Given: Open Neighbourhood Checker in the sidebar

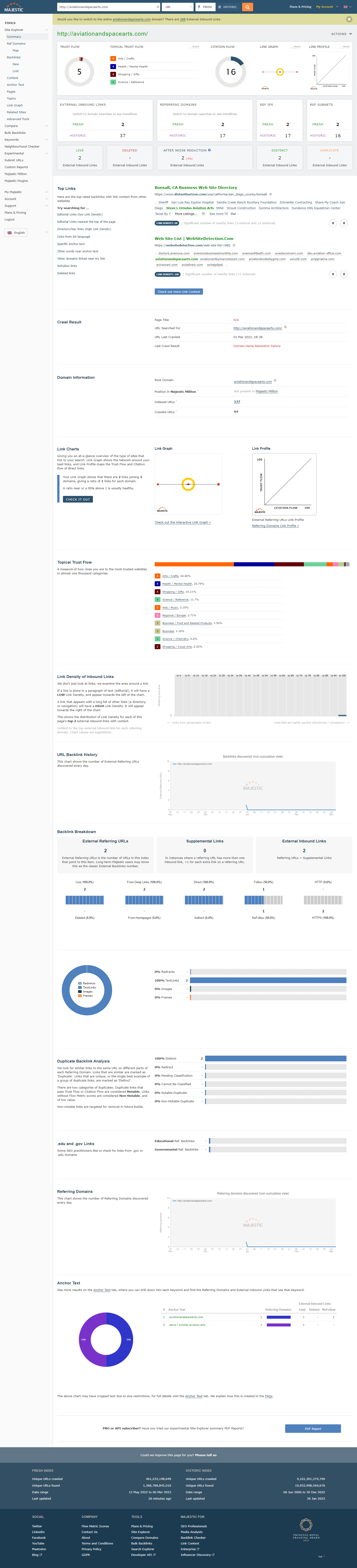Looking at the screenshot, I should pyautogui.click(x=22, y=147).
